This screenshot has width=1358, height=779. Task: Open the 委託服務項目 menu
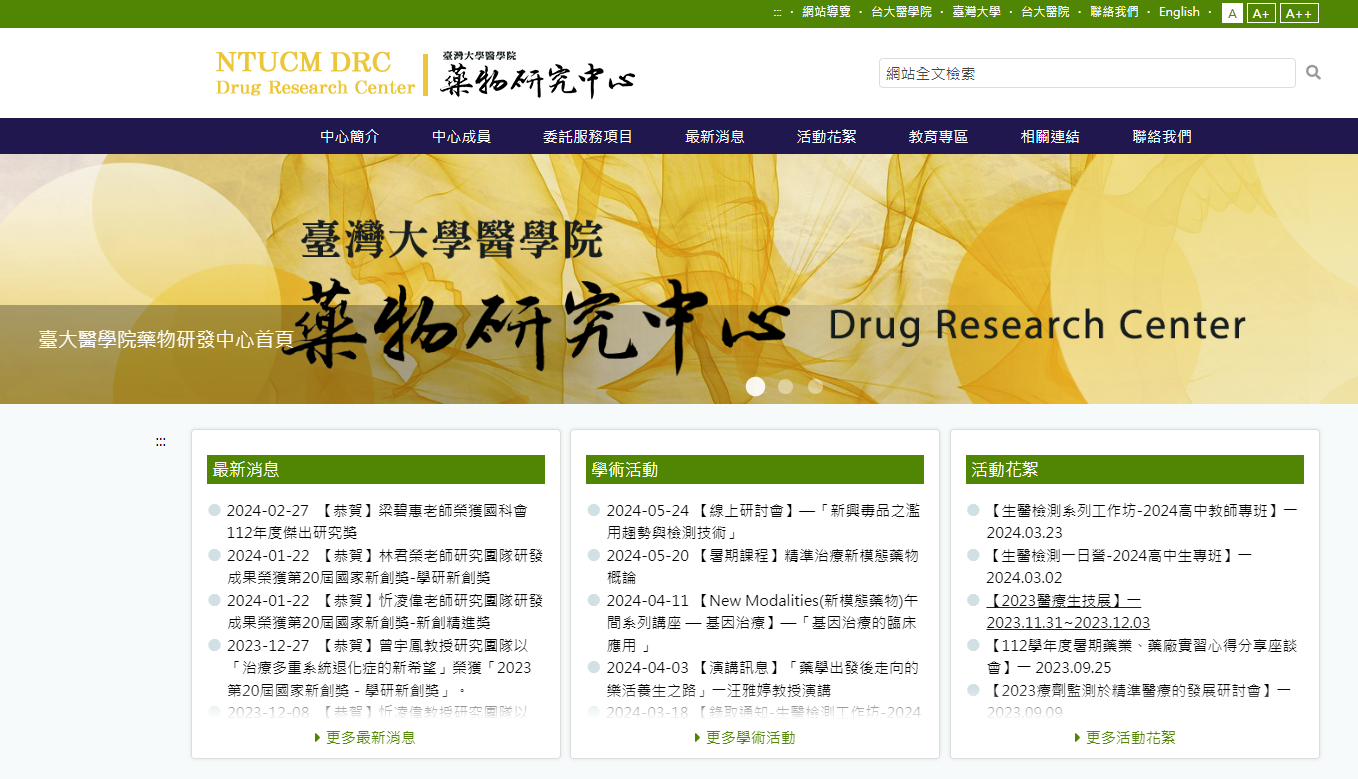(588, 137)
